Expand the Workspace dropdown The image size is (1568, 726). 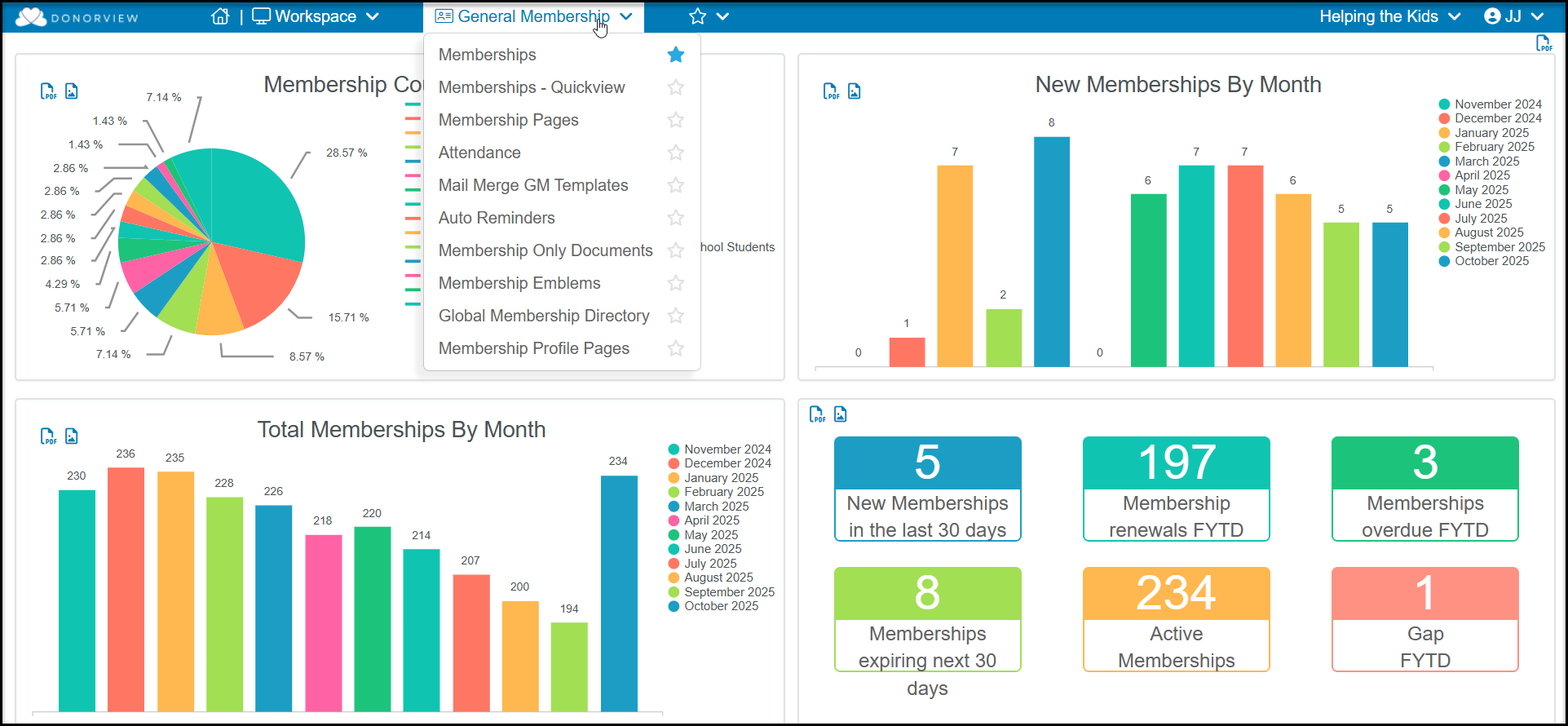click(x=316, y=16)
